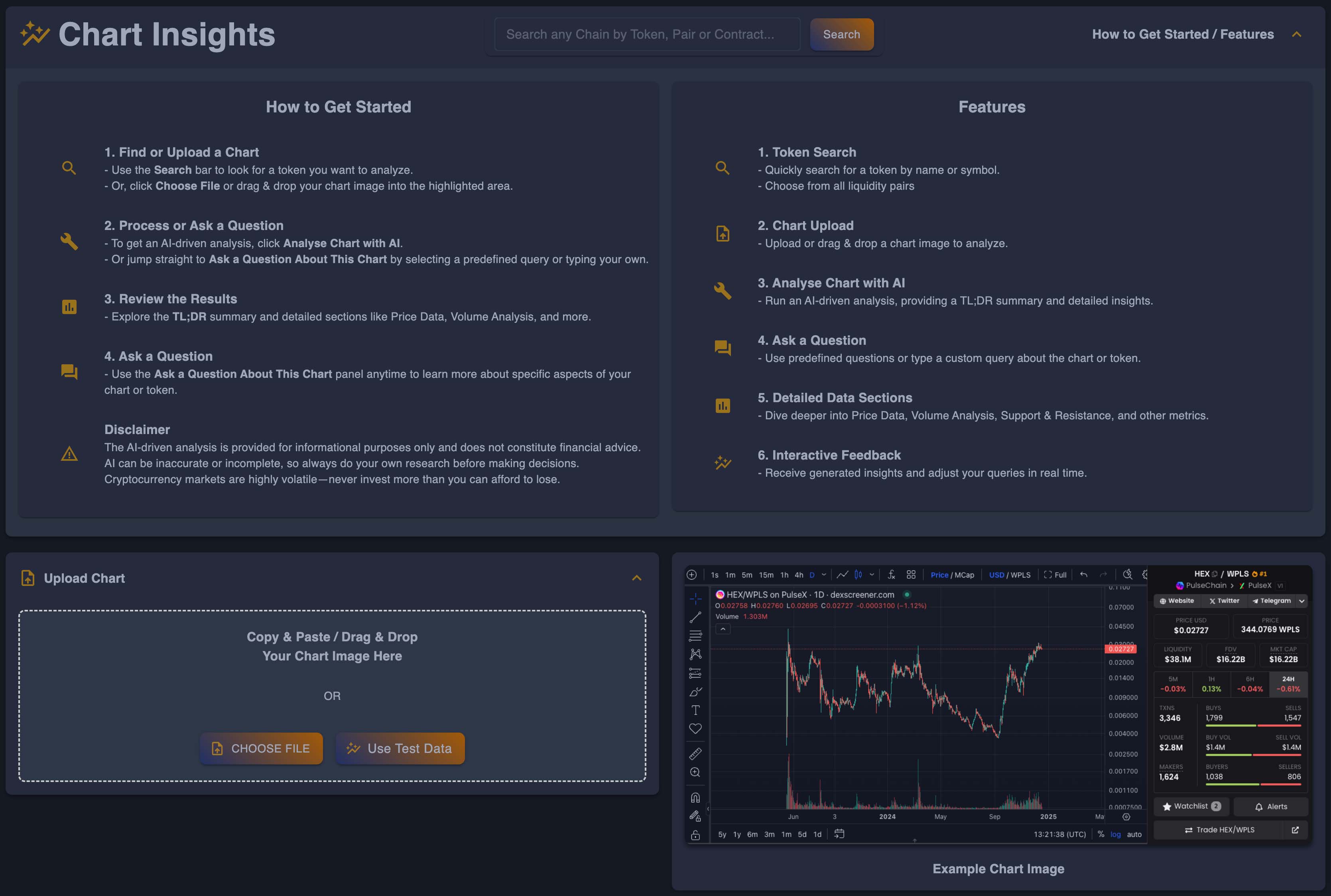Select the text annotation tool on chart sidebar

pyautogui.click(x=696, y=709)
